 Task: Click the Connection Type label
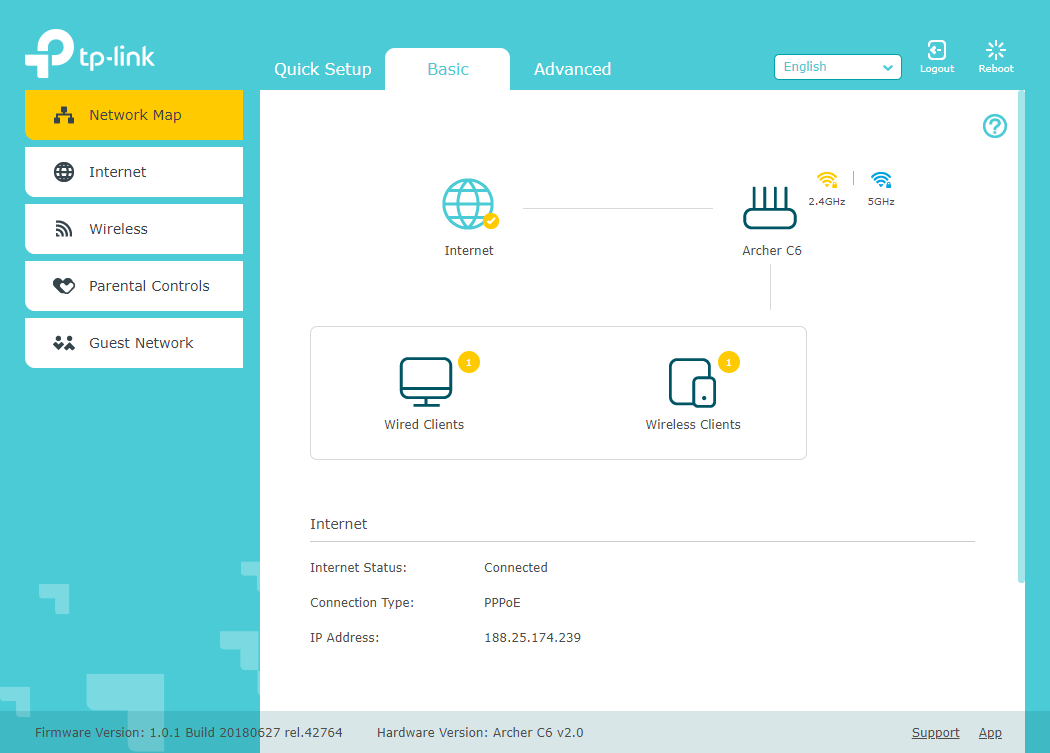pos(362,603)
